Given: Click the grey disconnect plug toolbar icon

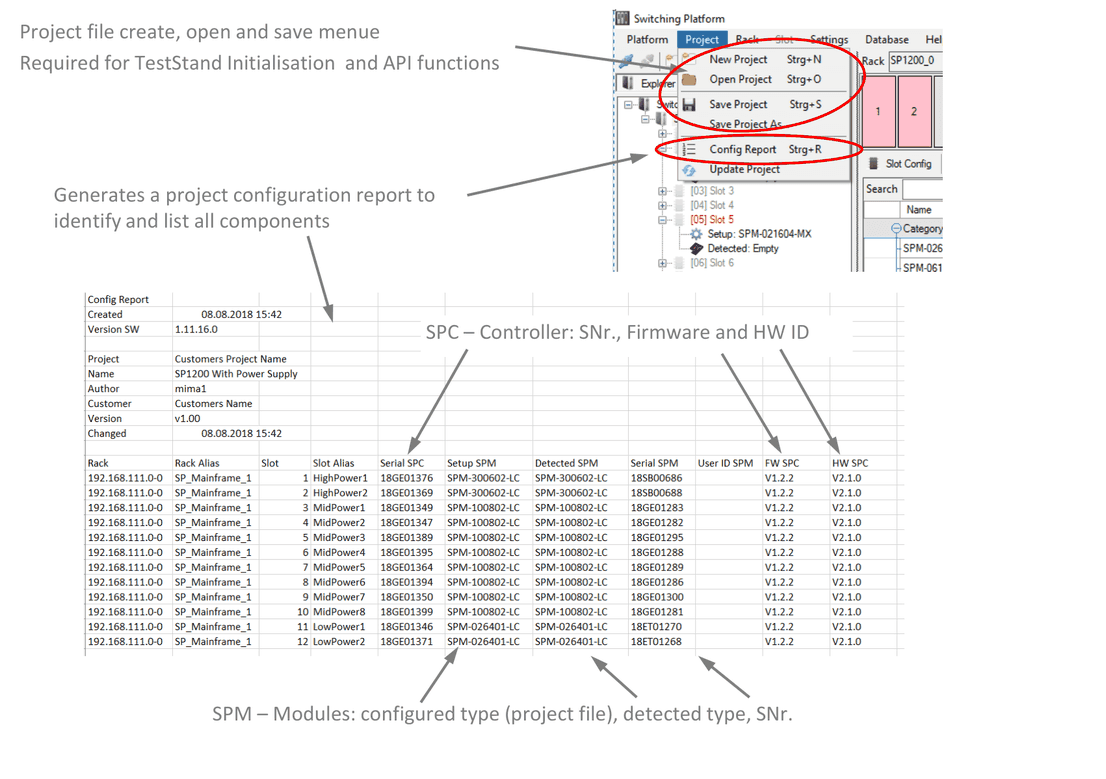Looking at the screenshot, I should pyautogui.click(x=647, y=61).
